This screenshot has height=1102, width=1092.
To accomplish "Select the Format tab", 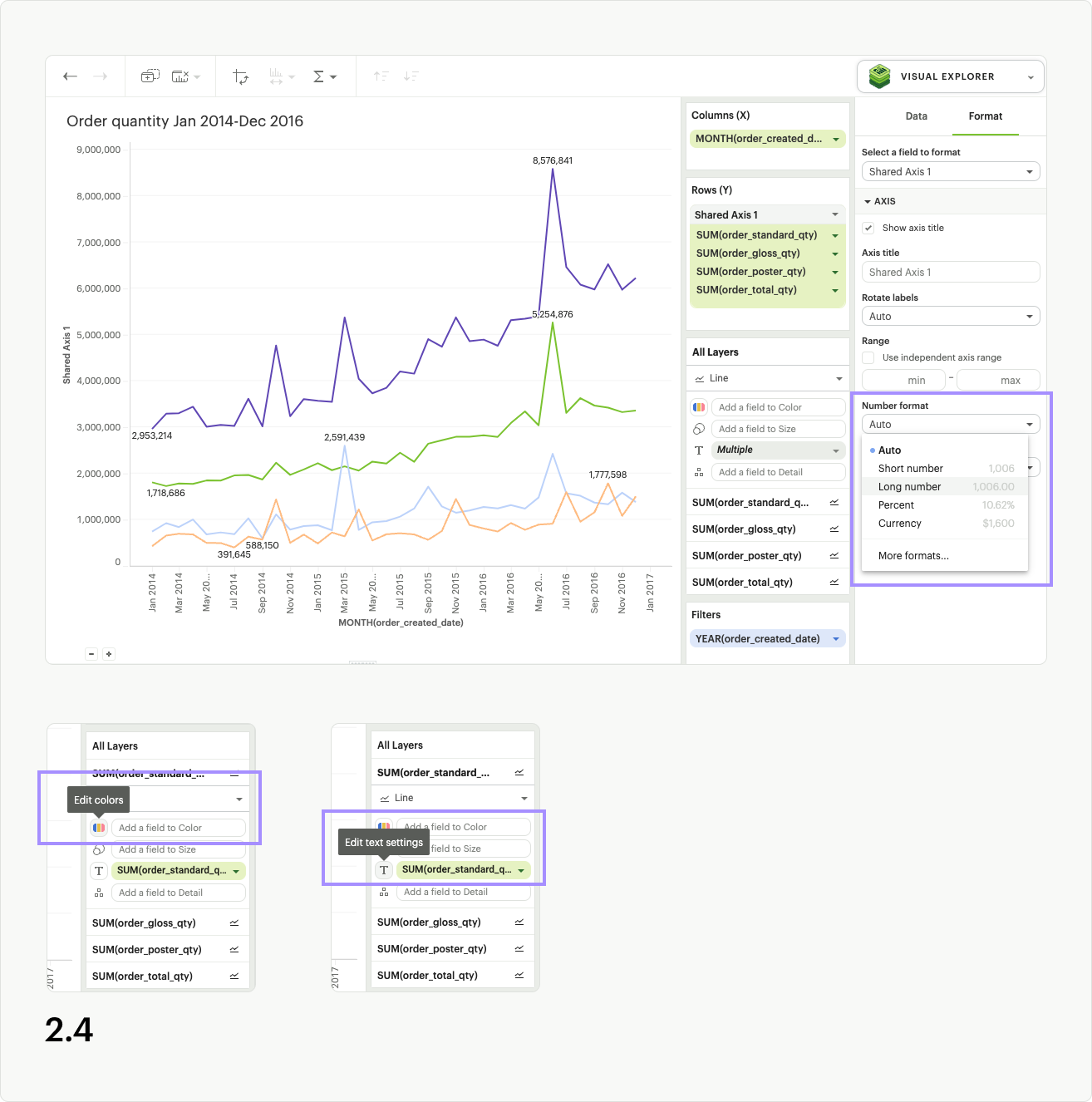I will coord(985,116).
